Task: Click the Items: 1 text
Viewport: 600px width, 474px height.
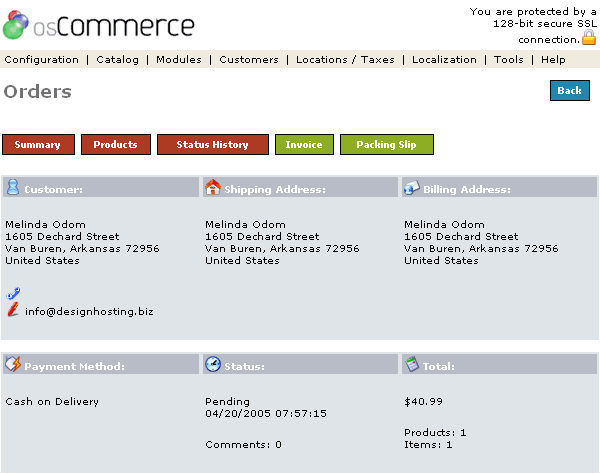Action: tap(428, 445)
